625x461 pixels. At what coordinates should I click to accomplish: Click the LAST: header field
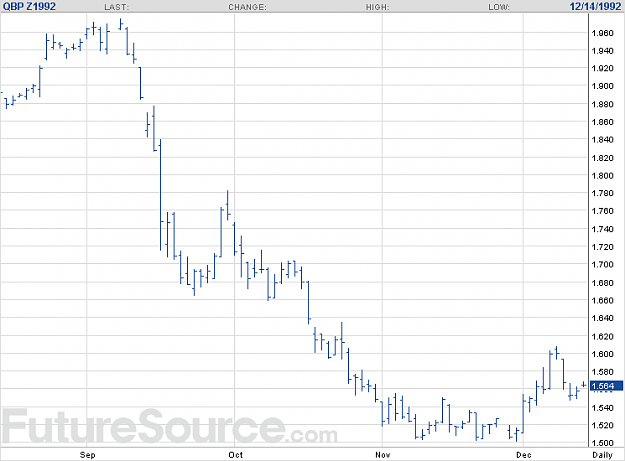[x=117, y=7]
